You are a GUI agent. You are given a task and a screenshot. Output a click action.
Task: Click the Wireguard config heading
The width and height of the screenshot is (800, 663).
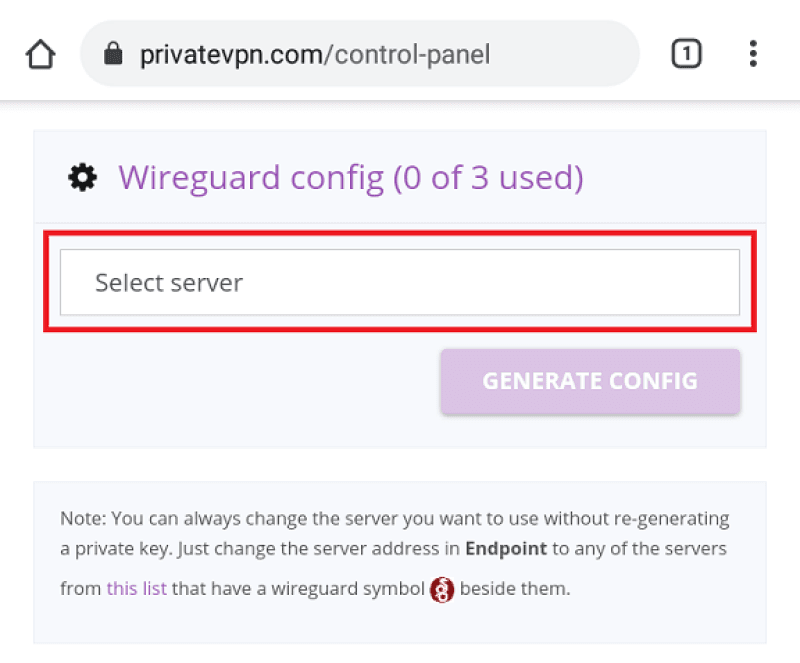(x=250, y=178)
